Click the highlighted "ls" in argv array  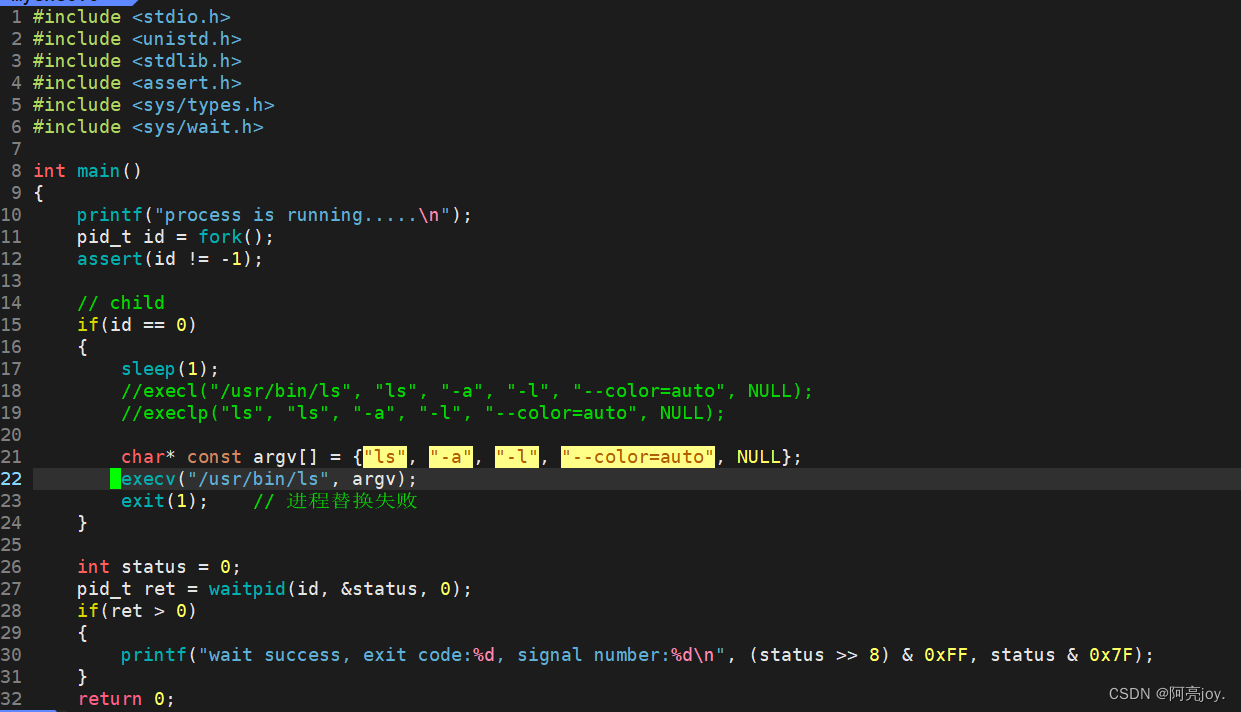click(385, 457)
